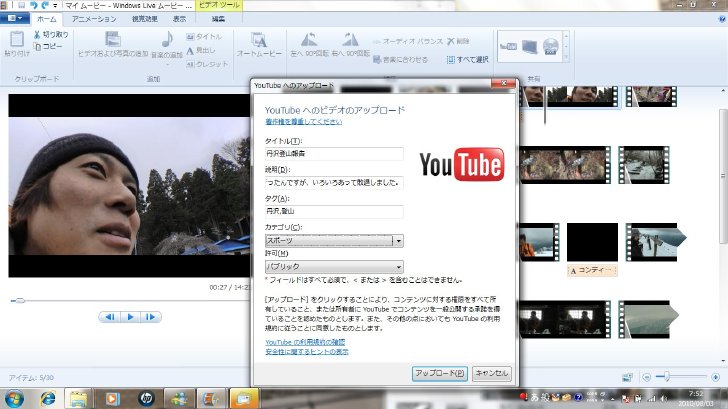Open the Category (カテゴリ) dropdown showing スポーツ
The image size is (728, 409).
point(334,240)
